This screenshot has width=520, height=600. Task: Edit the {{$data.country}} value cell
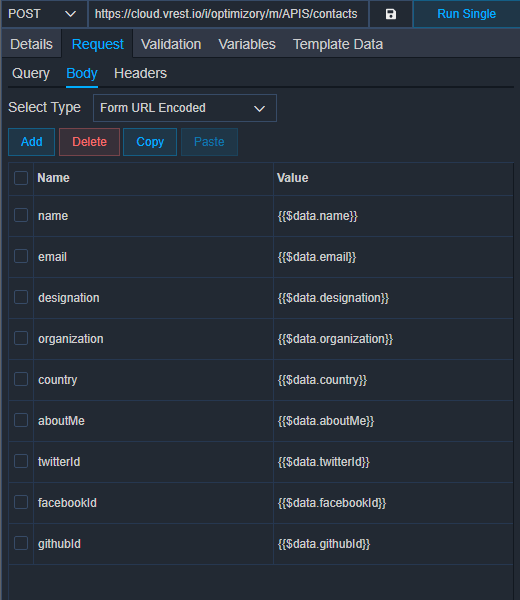point(393,380)
